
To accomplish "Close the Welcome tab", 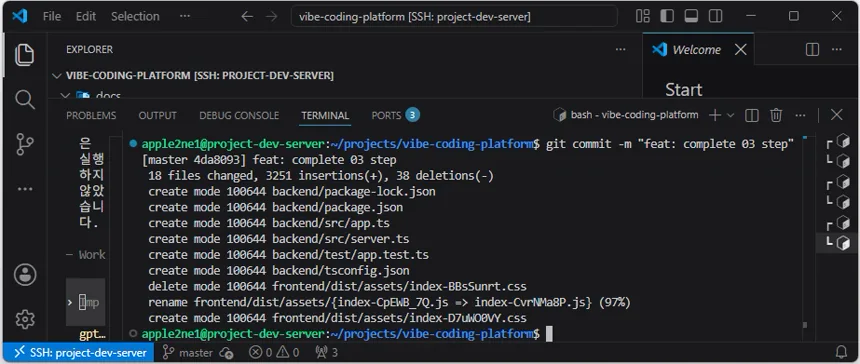I will pyautogui.click(x=740, y=49).
